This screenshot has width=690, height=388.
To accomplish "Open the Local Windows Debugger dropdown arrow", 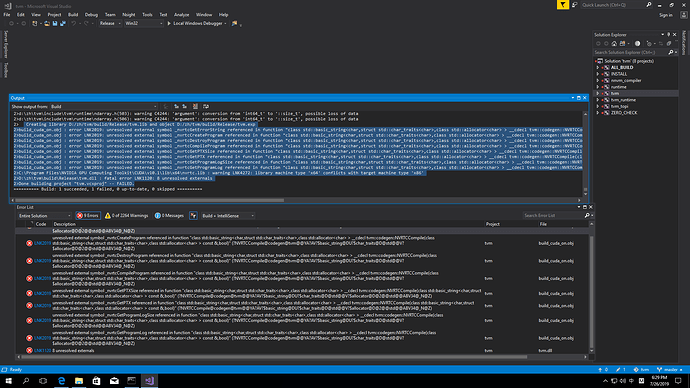I will tap(225, 23).
